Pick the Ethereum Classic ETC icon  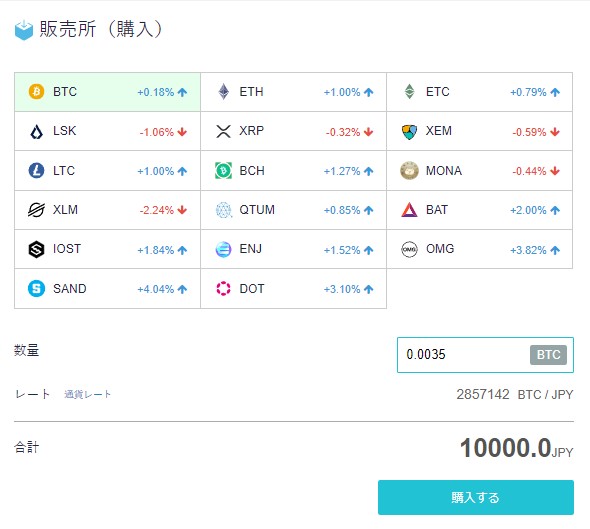pos(409,91)
